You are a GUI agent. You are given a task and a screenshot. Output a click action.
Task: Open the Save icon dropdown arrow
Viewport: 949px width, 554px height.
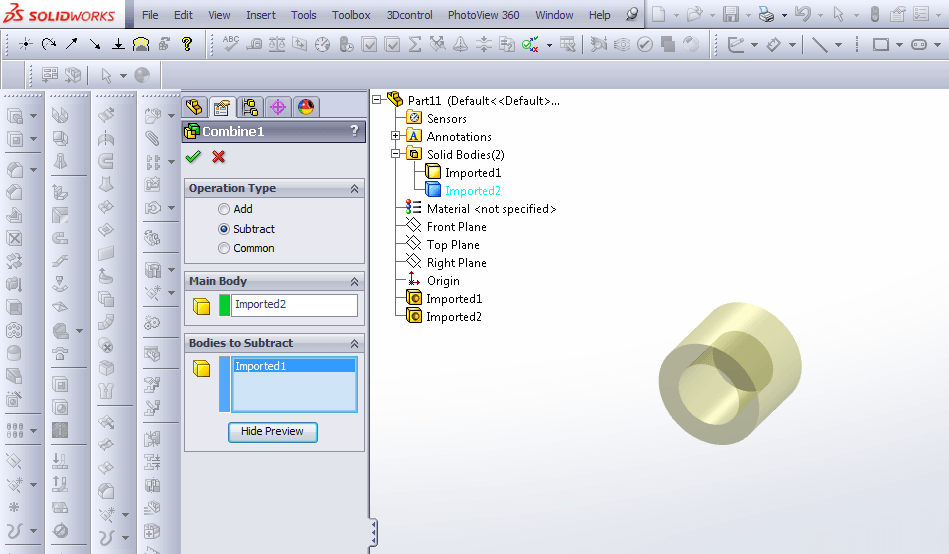748,15
